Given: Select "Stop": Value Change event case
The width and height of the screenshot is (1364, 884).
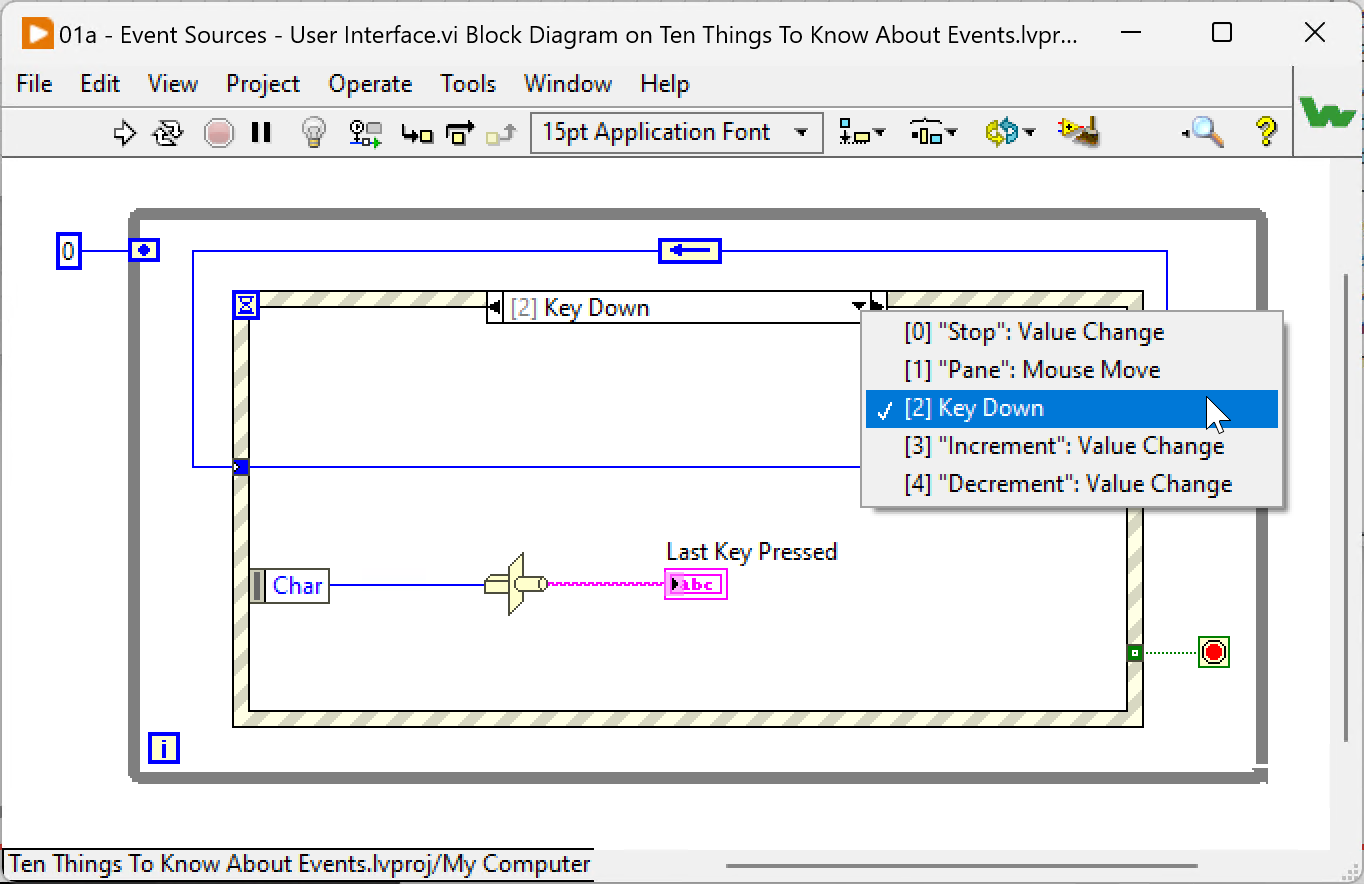Looking at the screenshot, I should [1071, 332].
